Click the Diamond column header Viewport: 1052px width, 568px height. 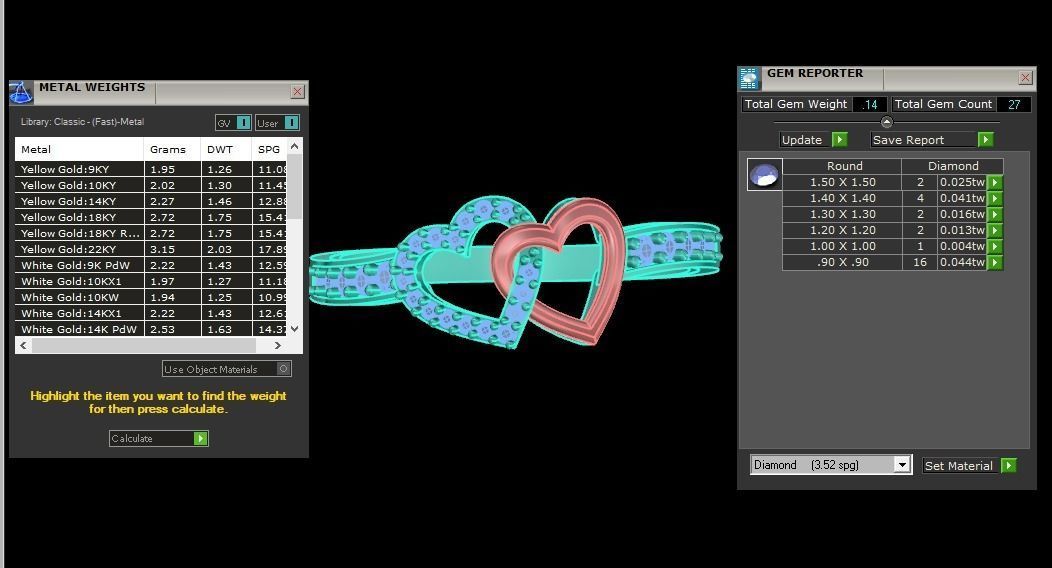tap(953, 166)
